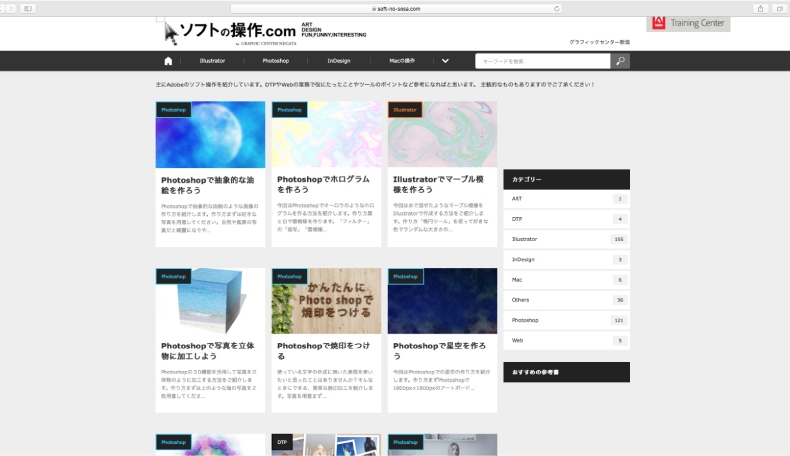790x456 pixels.
Task: Click Photoshop tag on 3D cube card
Action: pyautogui.click(x=173, y=277)
